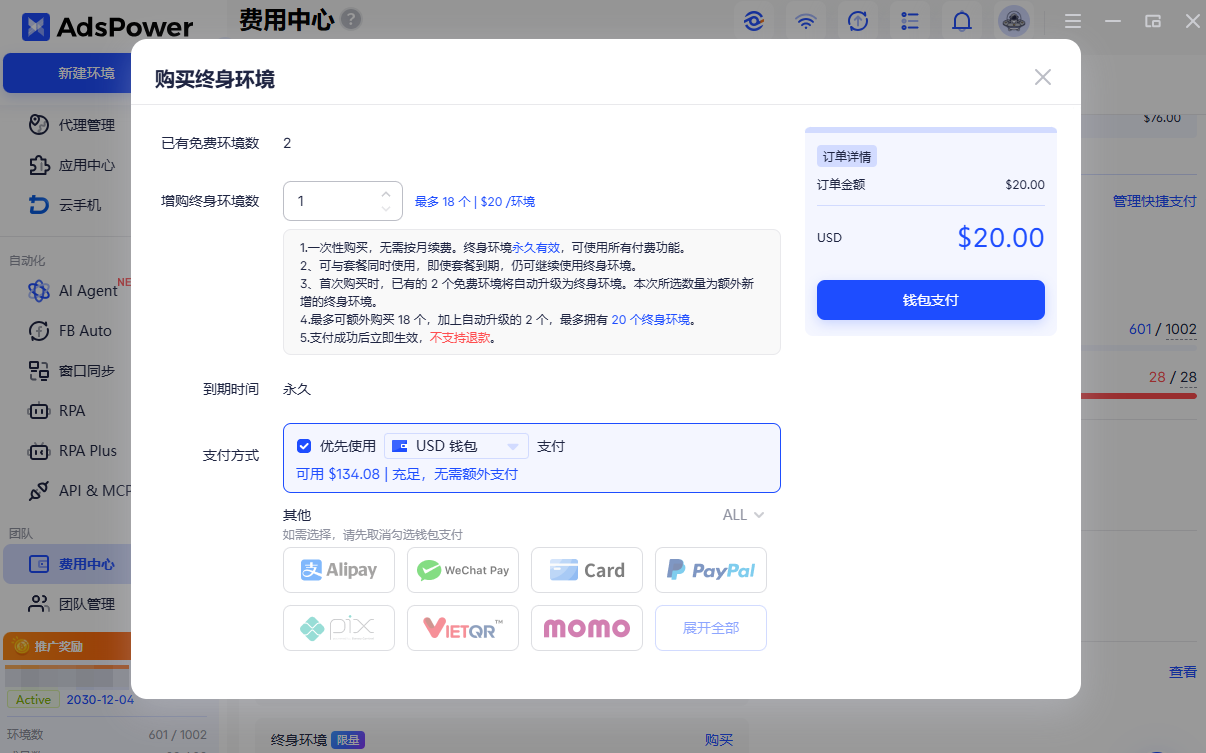Select PayPal payment method

pyautogui.click(x=711, y=570)
